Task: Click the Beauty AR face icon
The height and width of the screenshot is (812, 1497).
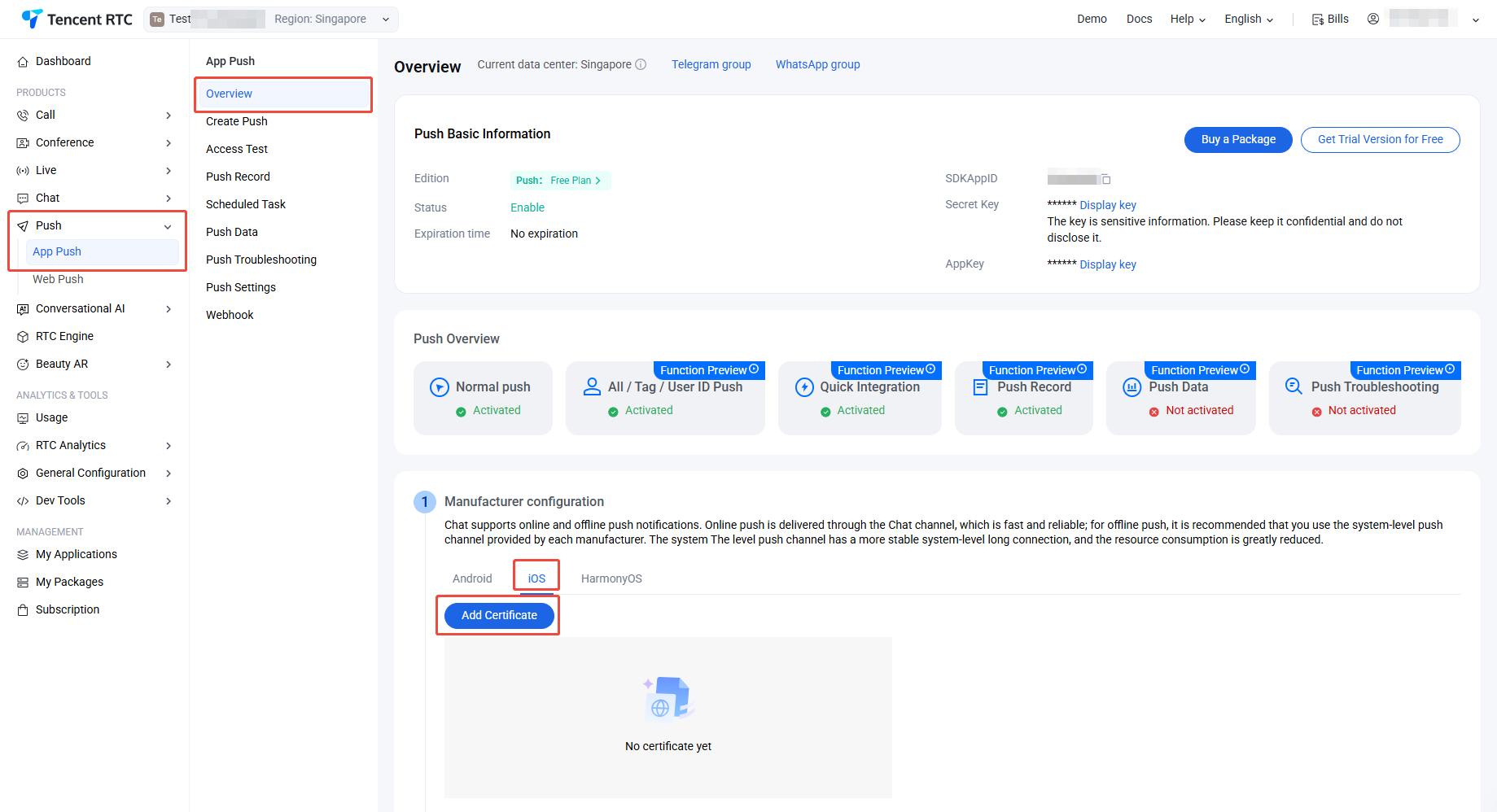Action: pyautogui.click(x=23, y=365)
